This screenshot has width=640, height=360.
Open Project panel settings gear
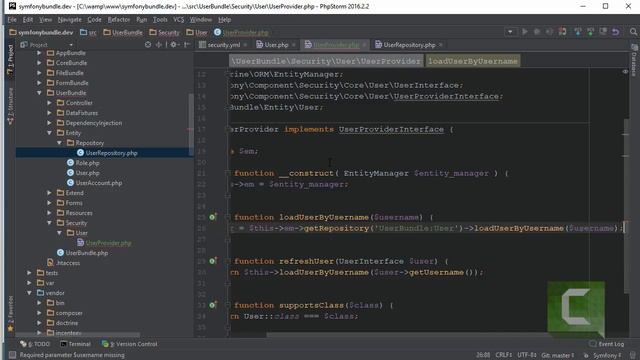(x=174, y=44)
